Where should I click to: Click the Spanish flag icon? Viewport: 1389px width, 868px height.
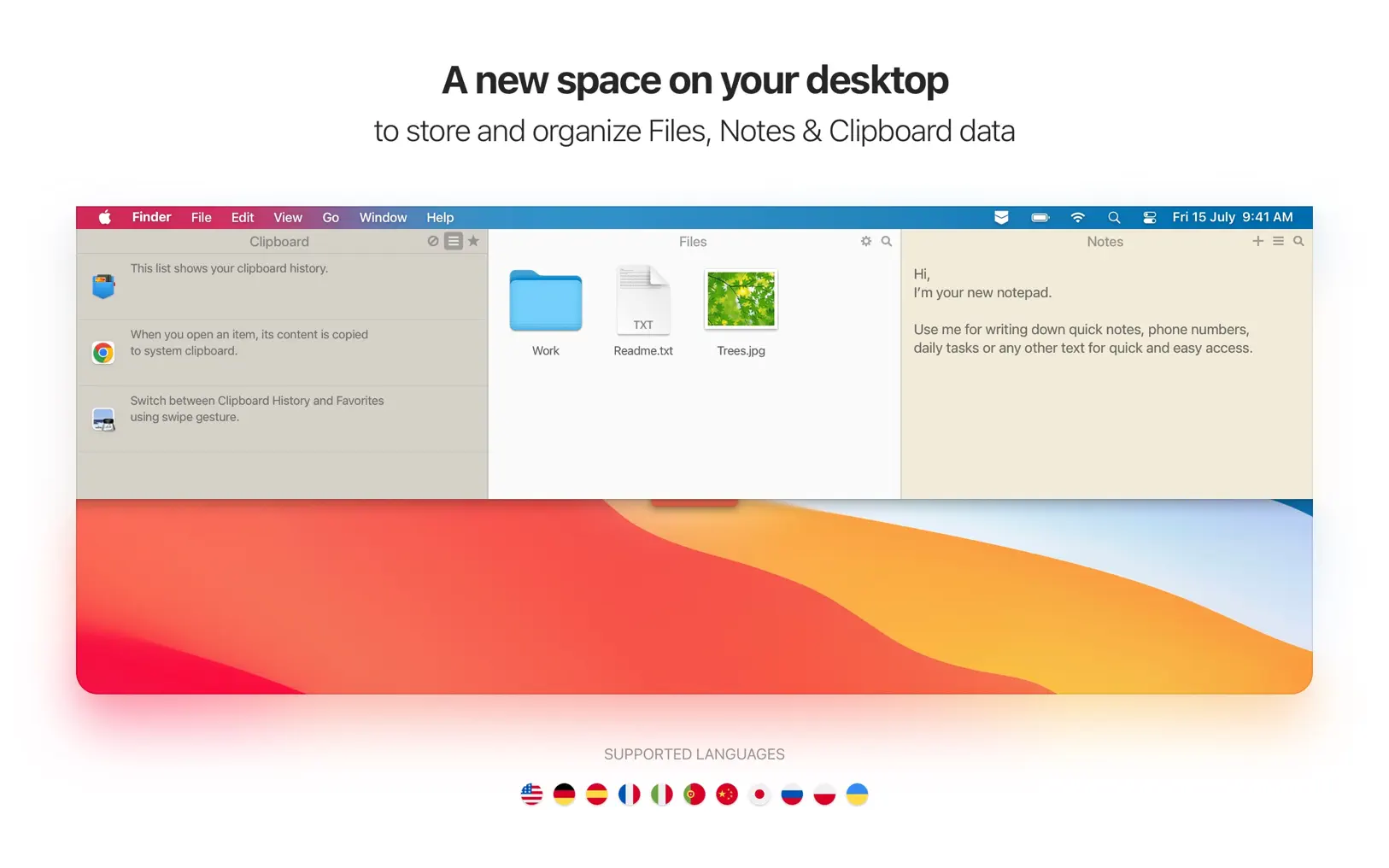[596, 795]
